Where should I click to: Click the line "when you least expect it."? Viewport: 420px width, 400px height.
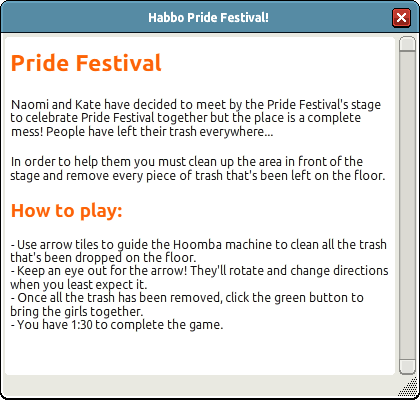click(79, 285)
